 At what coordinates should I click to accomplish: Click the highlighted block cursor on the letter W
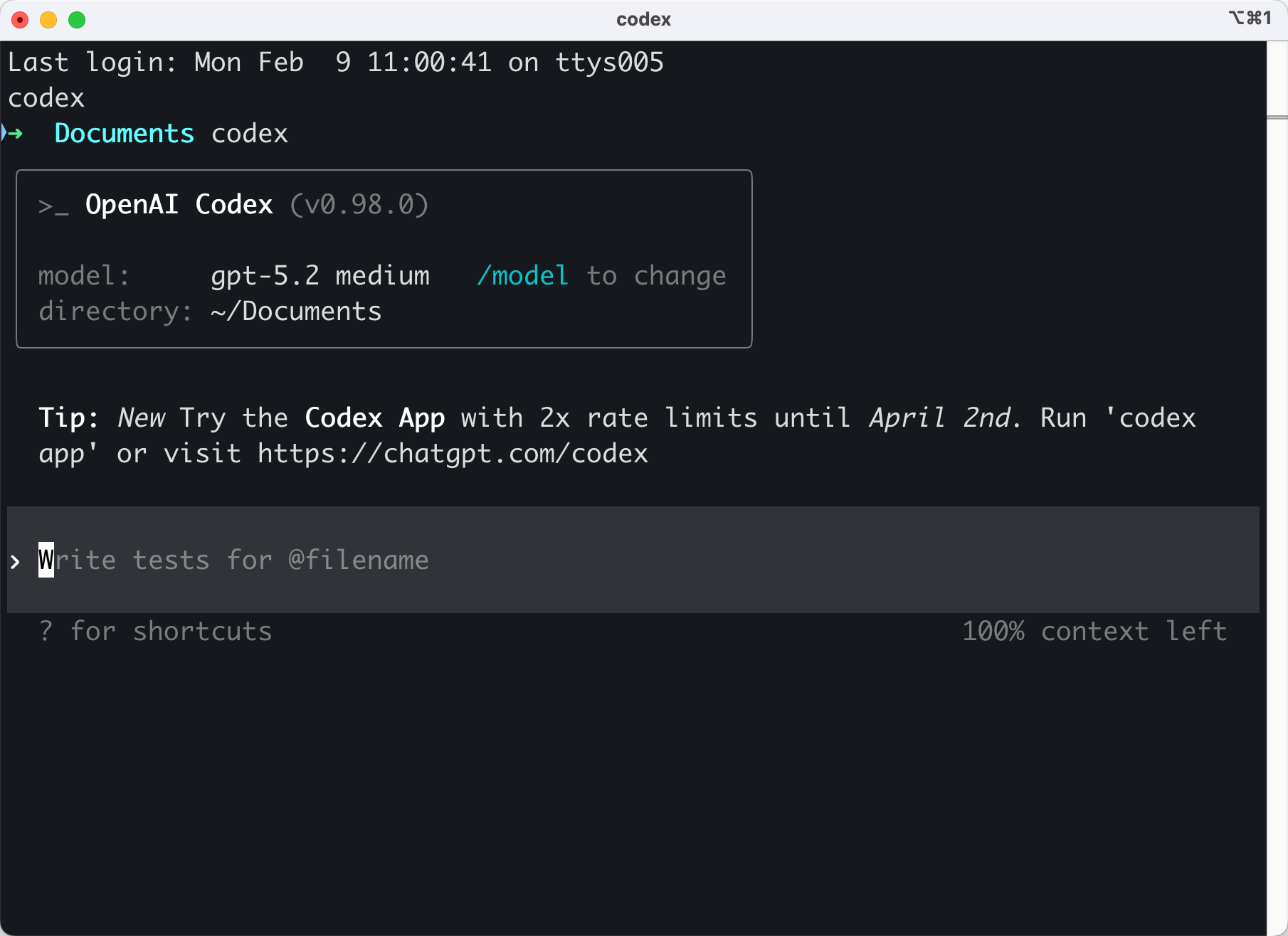tap(46, 560)
